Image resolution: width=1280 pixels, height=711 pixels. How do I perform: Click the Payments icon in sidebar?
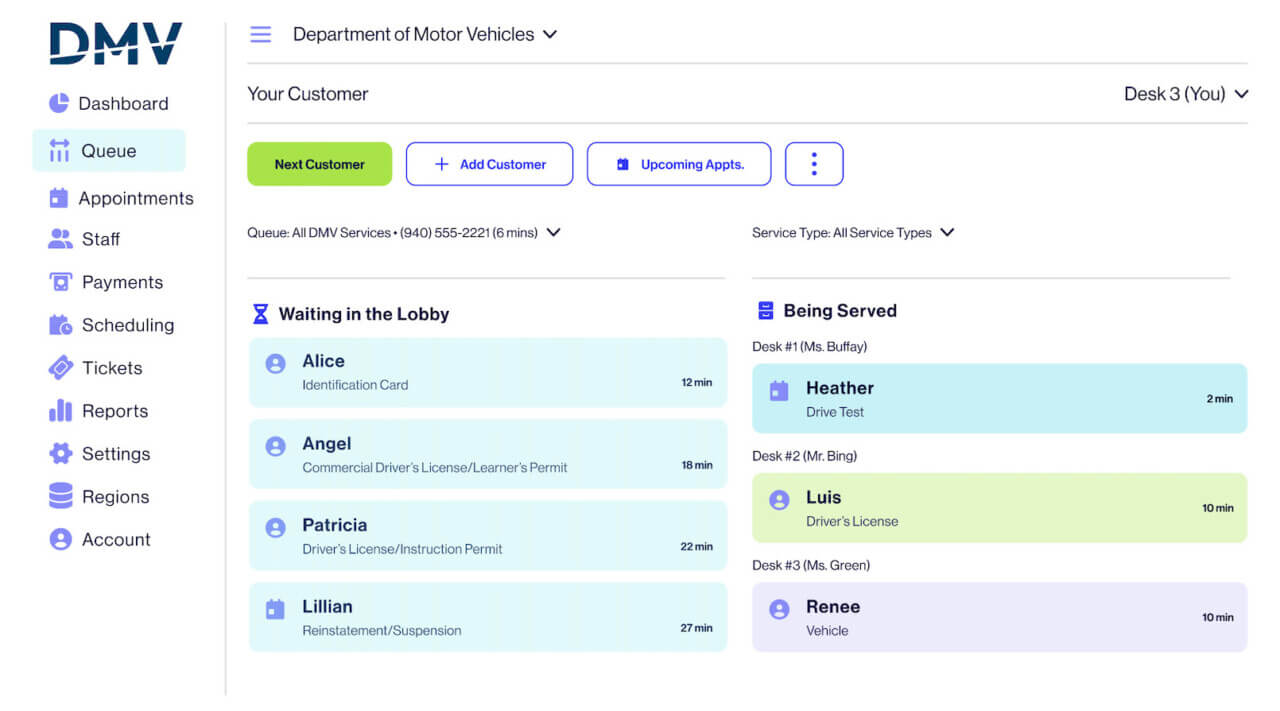[x=61, y=282]
